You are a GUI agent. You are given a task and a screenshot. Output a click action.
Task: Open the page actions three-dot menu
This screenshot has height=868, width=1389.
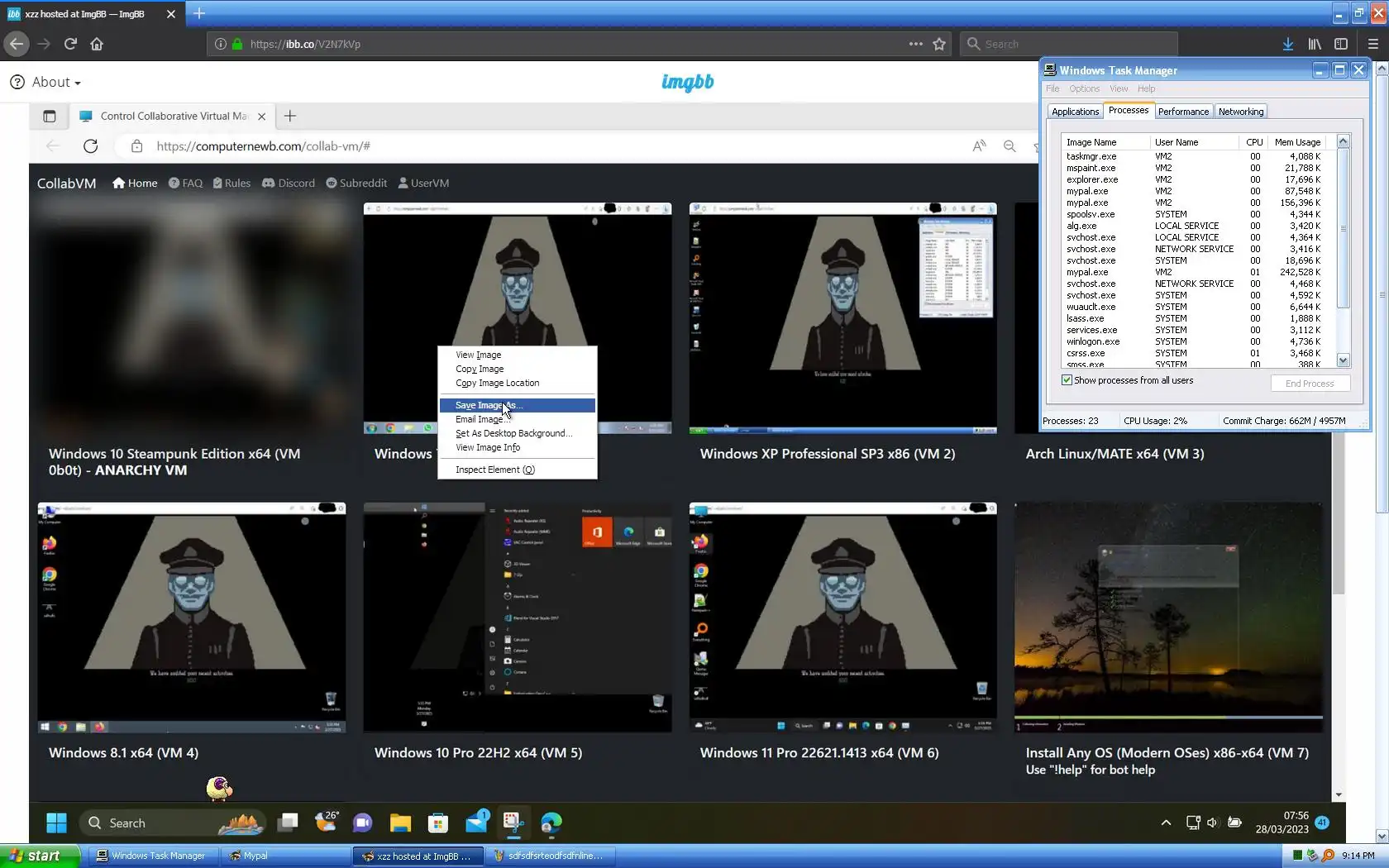coord(915,44)
